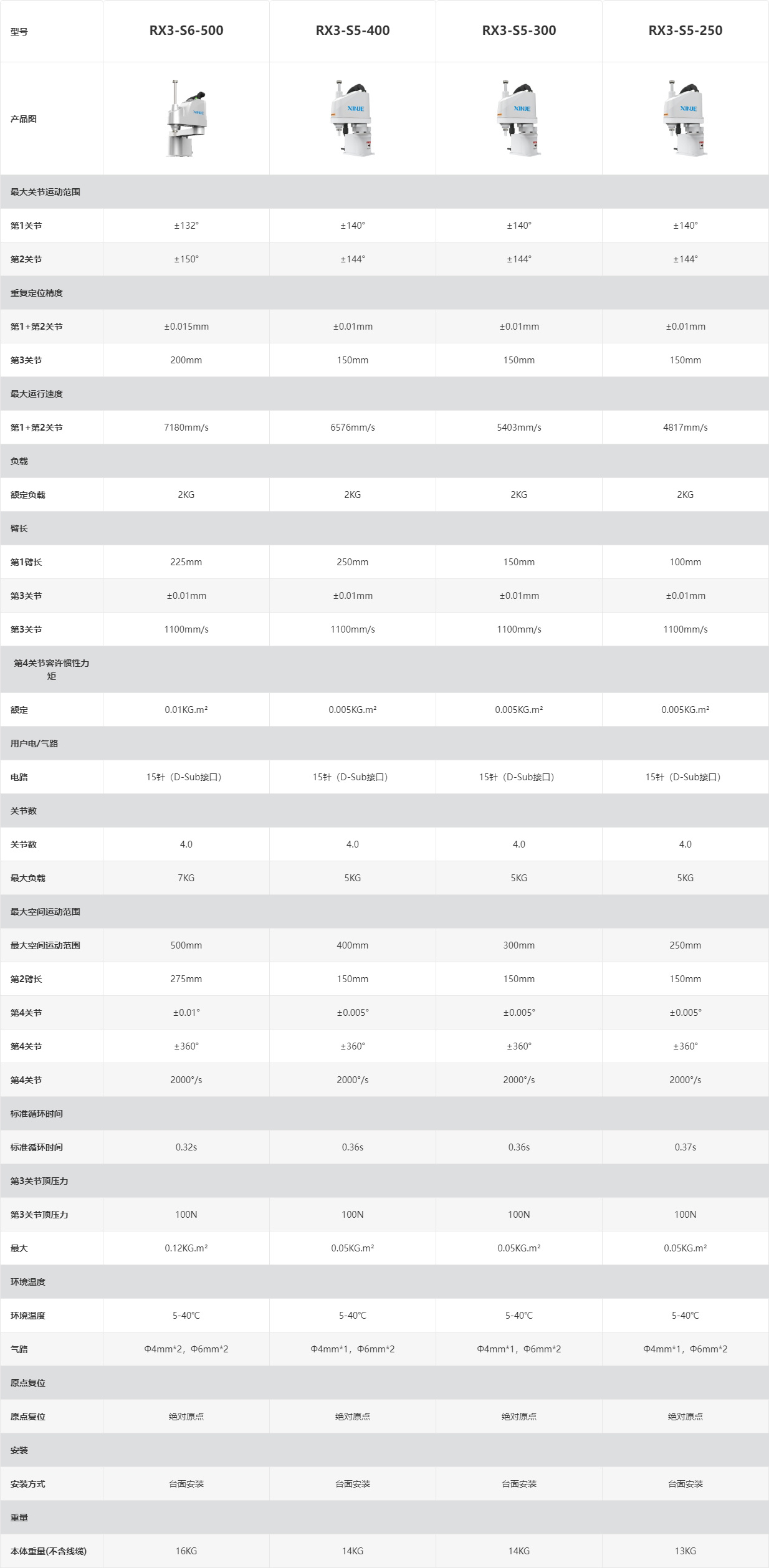Click the 0.32s cycle time value
Viewport: 769px width, 1568px height.
[186, 1147]
